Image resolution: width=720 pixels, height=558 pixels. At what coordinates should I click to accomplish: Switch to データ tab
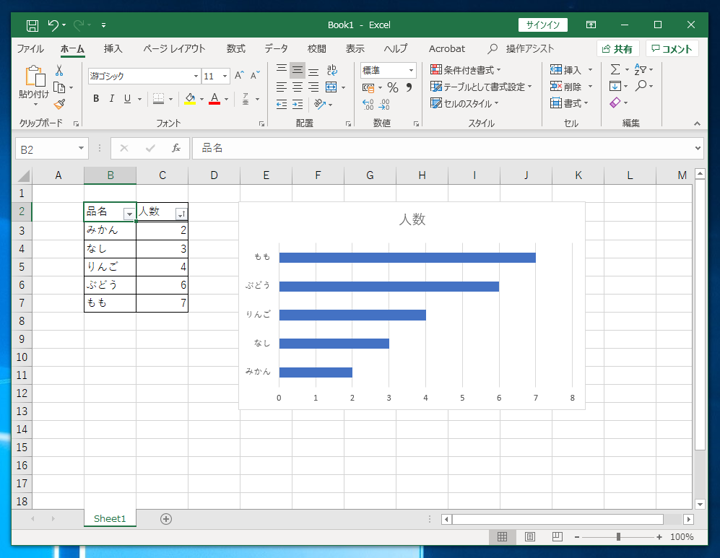click(x=276, y=49)
